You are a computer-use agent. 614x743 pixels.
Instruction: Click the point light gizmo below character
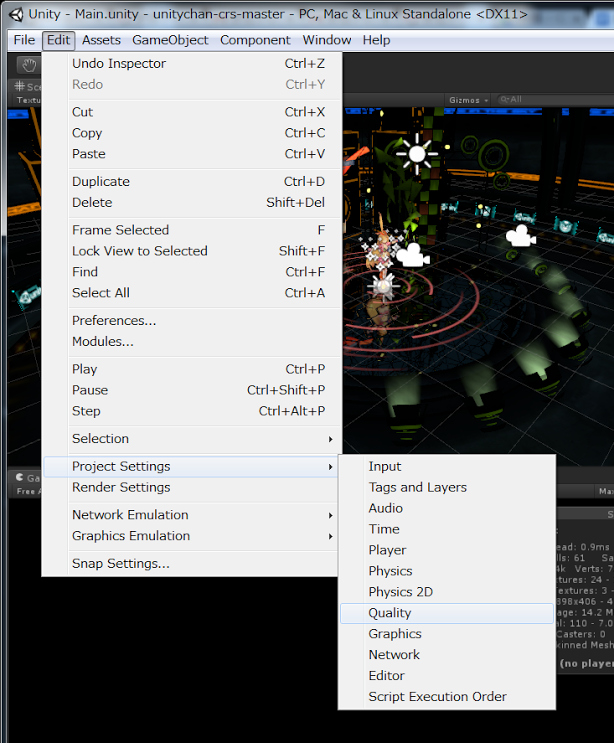pyautogui.click(x=383, y=286)
